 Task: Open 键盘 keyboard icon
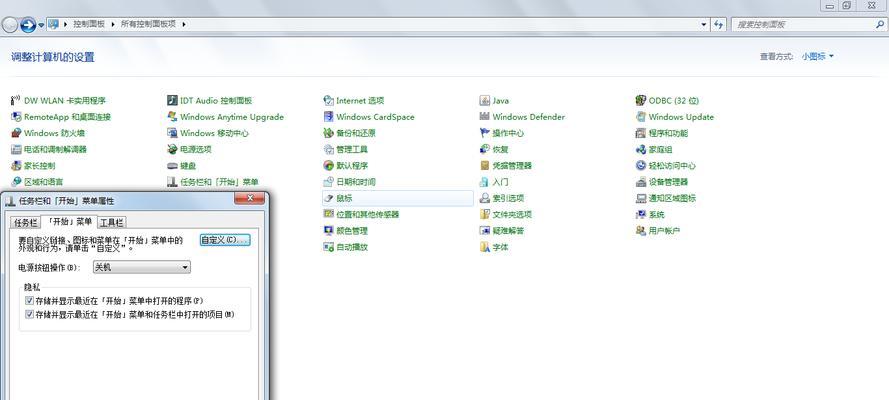tap(172, 166)
